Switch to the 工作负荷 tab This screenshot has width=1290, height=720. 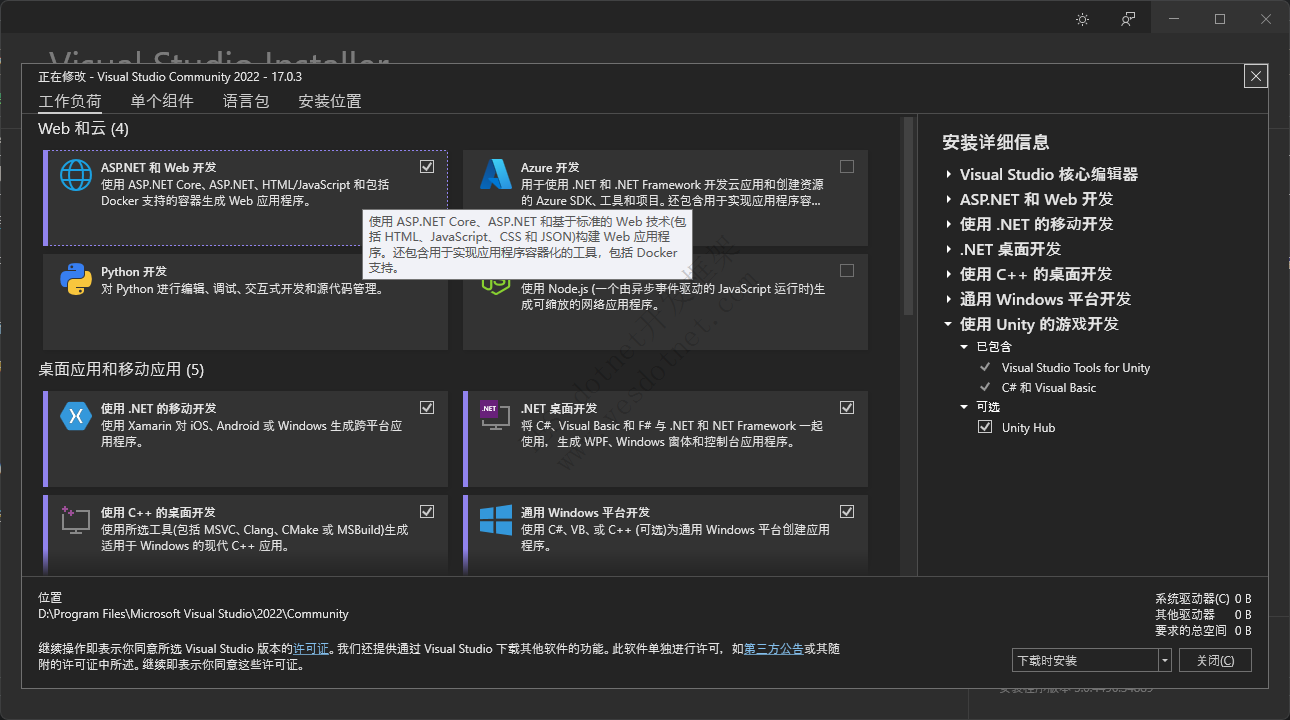(x=70, y=101)
